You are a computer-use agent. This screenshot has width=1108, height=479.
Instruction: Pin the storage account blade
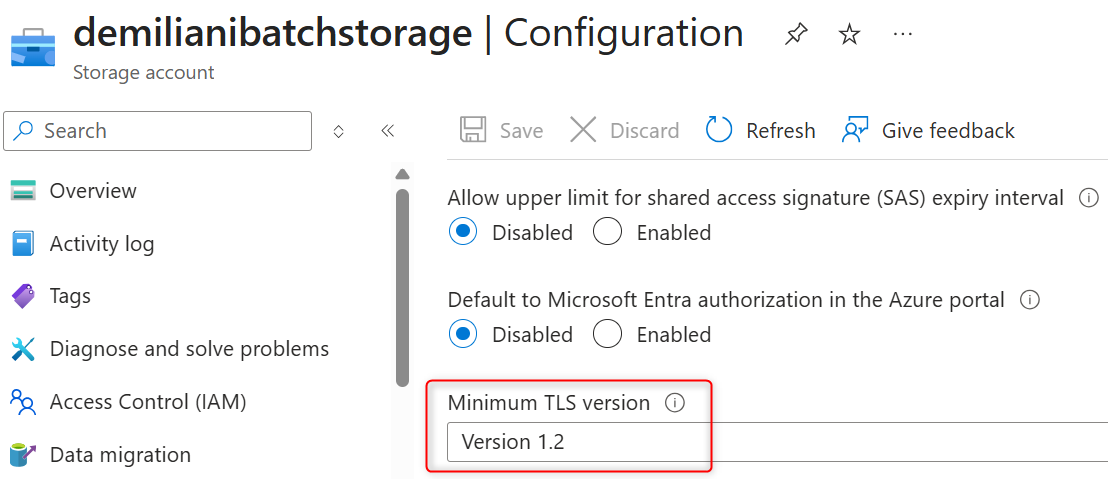tap(796, 35)
